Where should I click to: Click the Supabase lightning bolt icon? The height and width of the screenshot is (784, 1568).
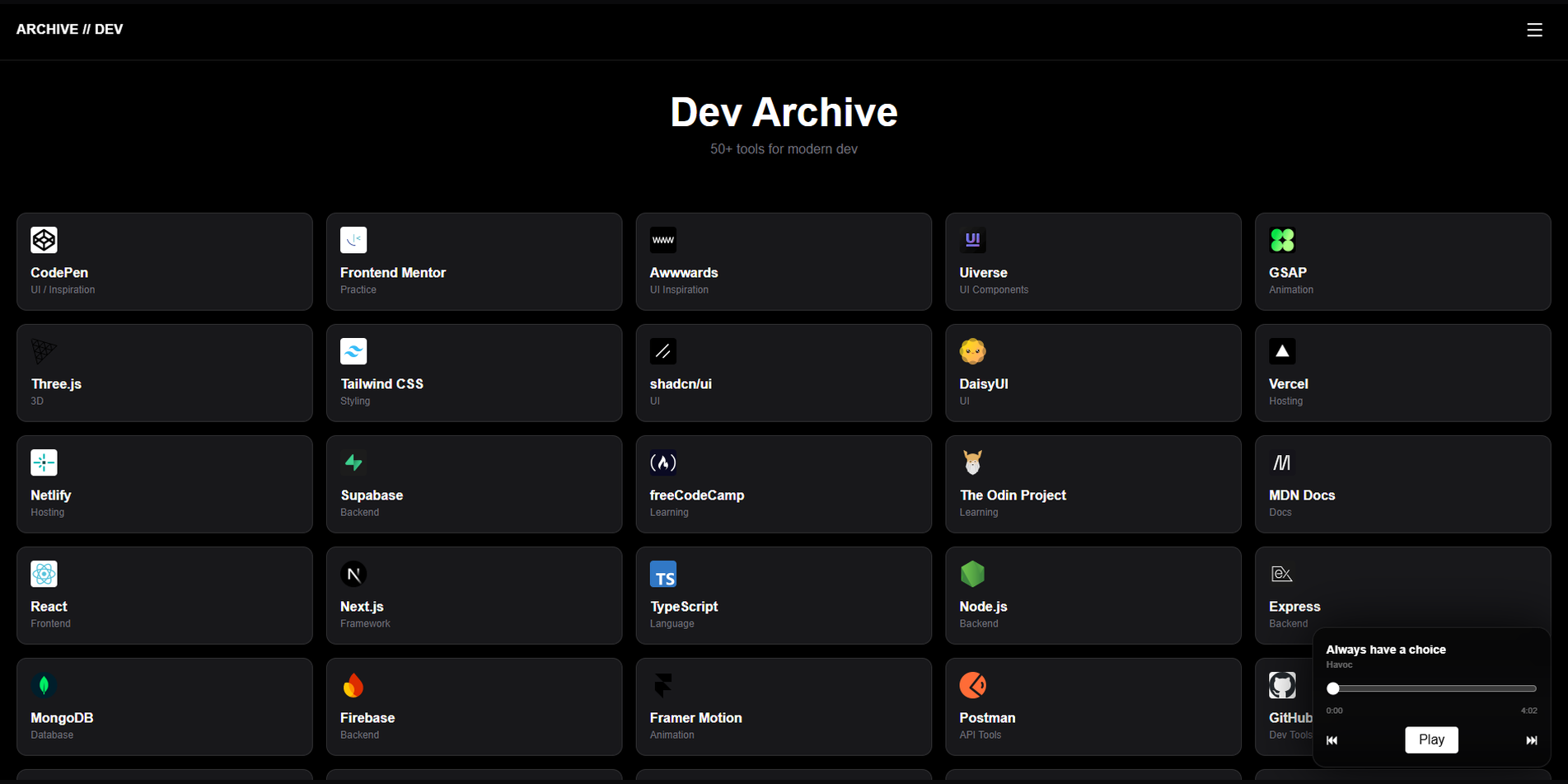(353, 462)
